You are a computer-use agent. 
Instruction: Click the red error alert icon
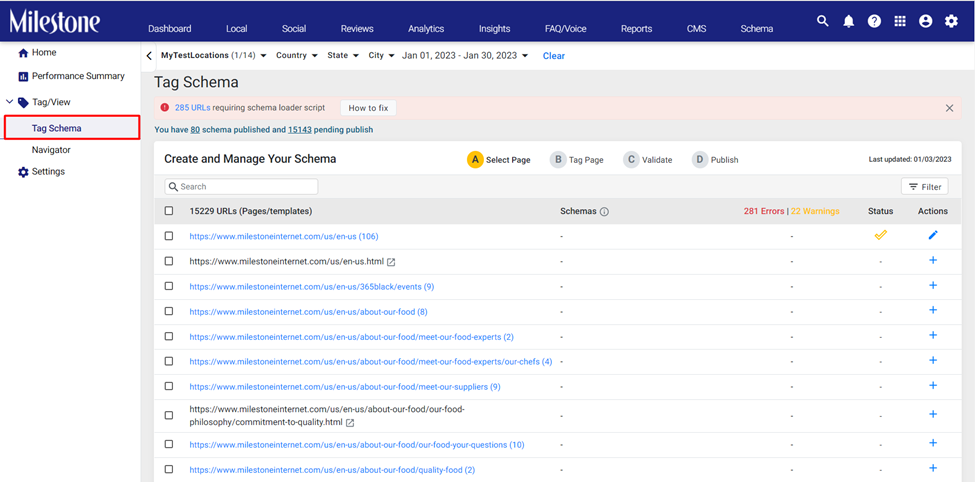165,108
